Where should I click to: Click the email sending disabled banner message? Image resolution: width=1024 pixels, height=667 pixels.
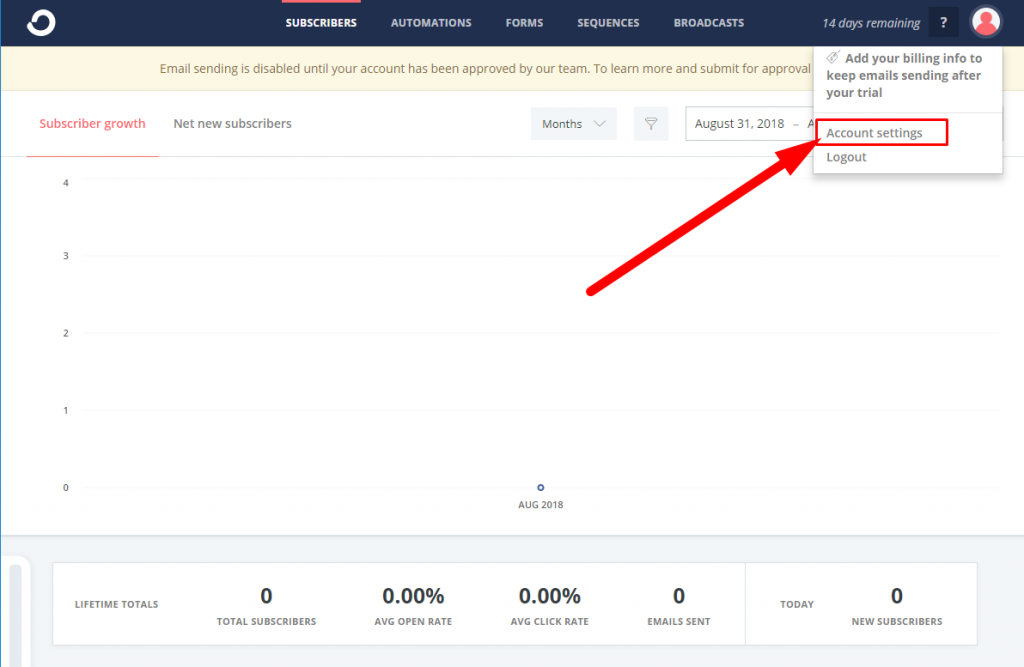tap(485, 69)
